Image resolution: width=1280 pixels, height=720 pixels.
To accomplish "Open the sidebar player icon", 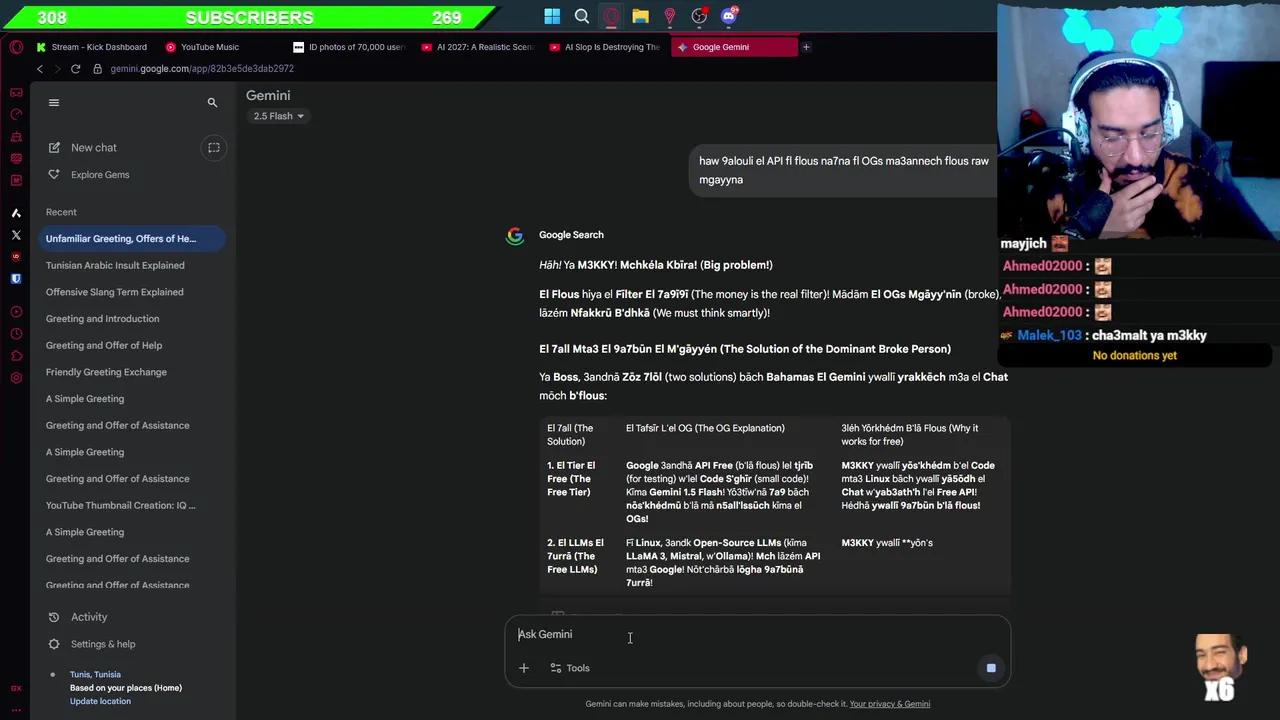I will pos(16,312).
